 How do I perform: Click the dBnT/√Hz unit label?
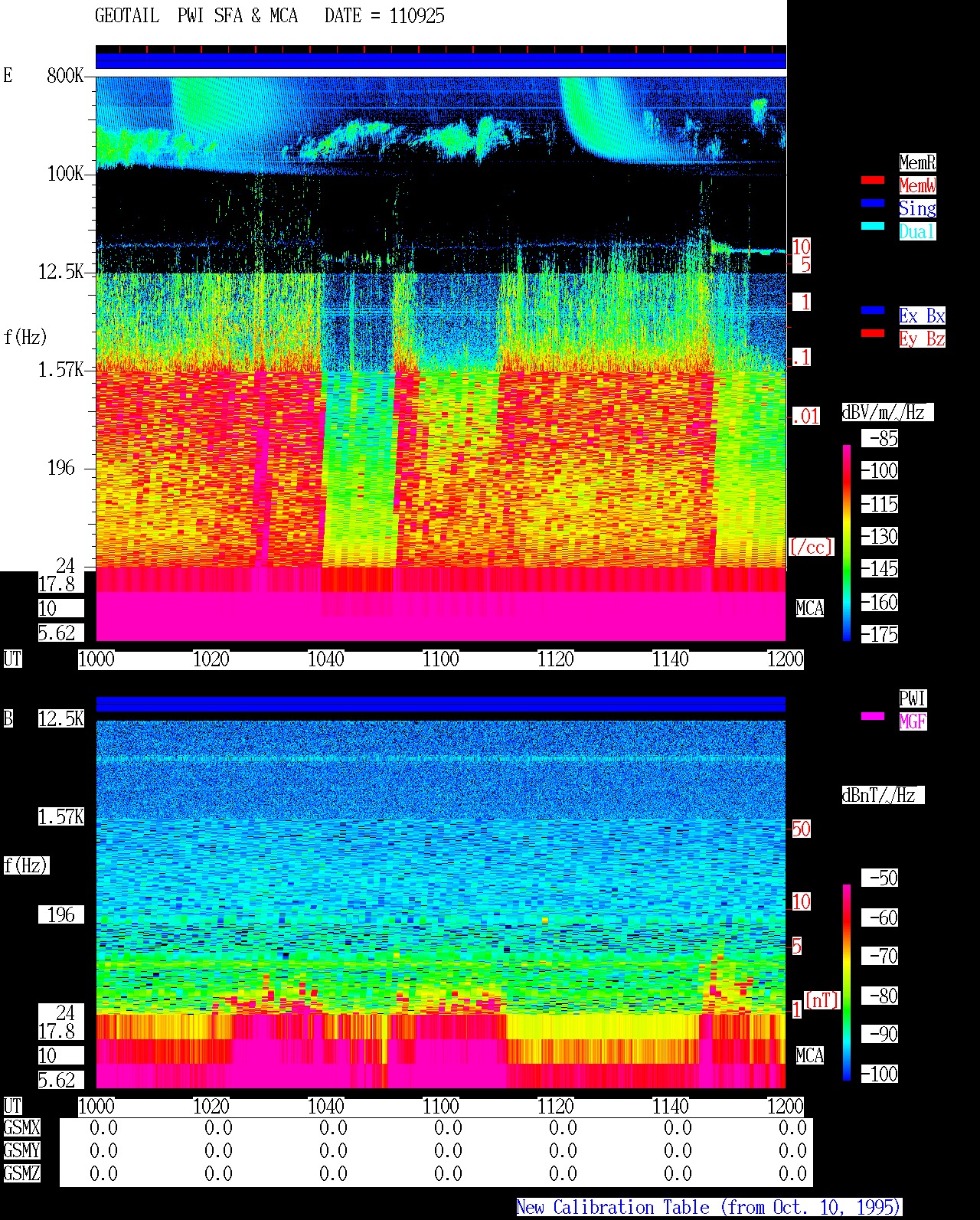pos(883,795)
